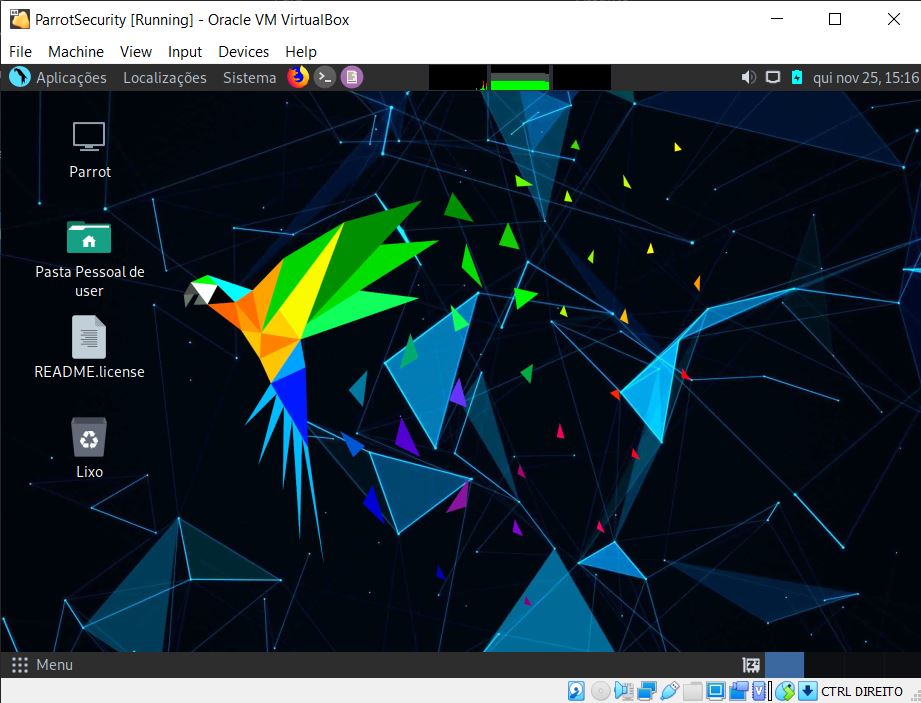Click the network adapters status icon
This screenshot has height=703, width=921.
(x=647, y=691)
